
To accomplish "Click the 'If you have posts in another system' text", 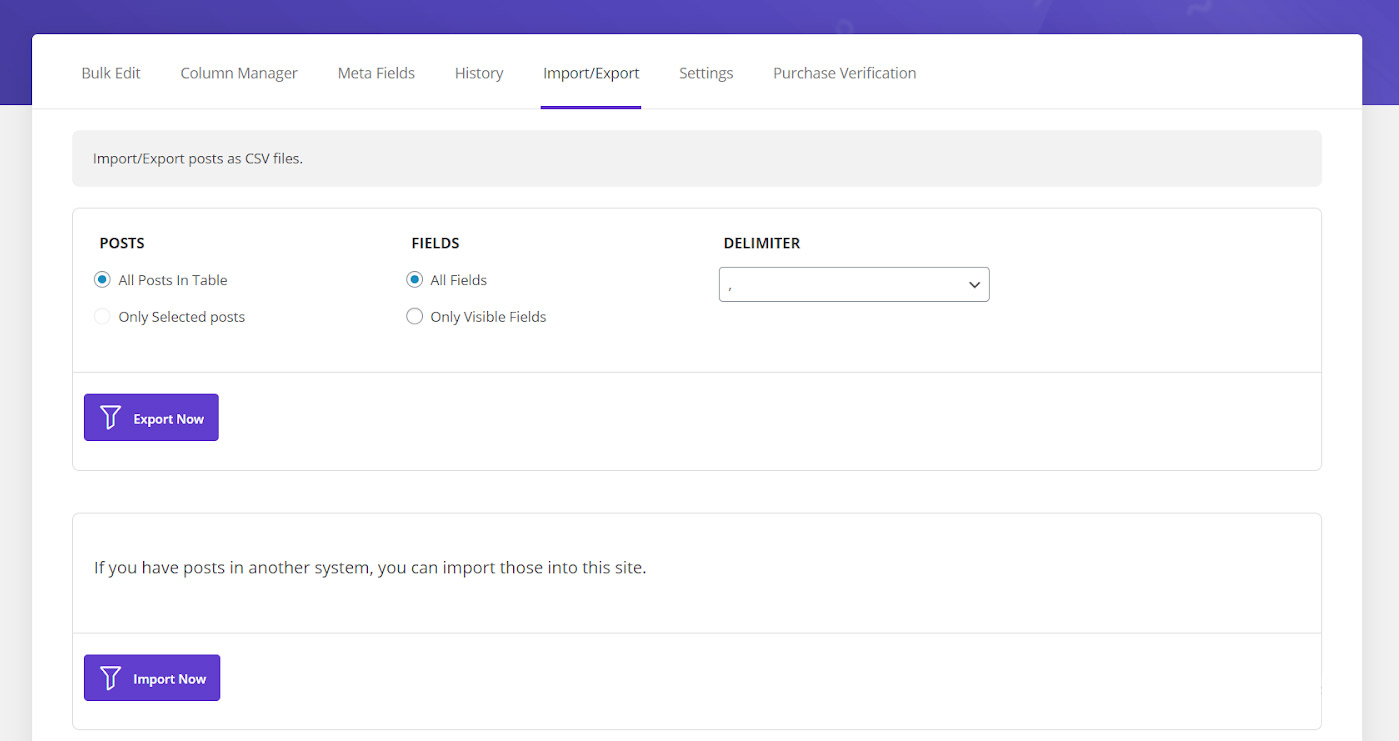I will click(370, 567).
